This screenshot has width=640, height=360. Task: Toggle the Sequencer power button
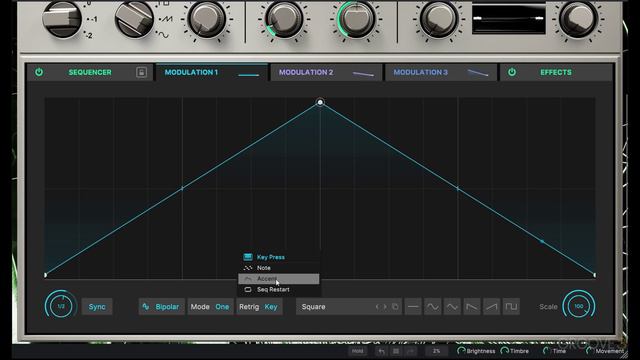click(39, 72)
